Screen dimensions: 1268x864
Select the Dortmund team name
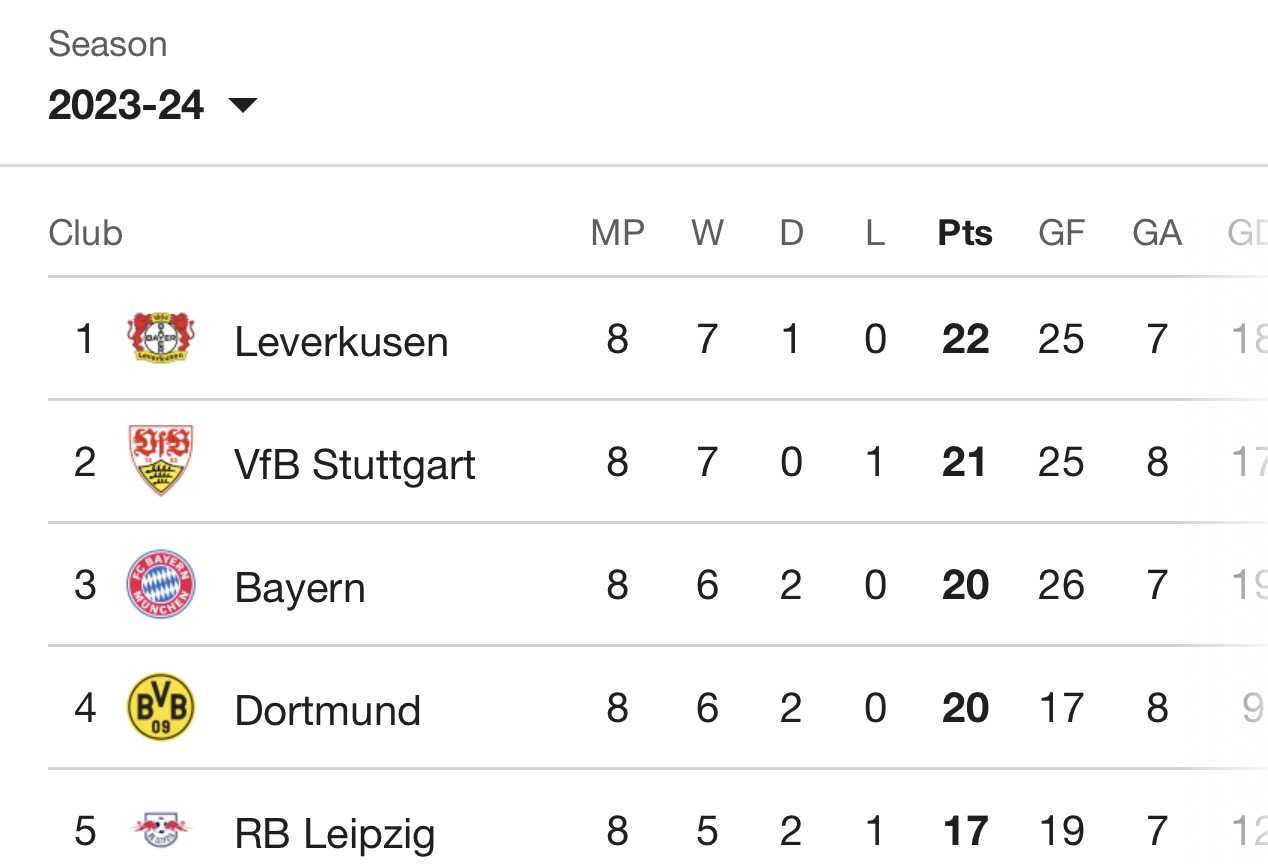328,710
